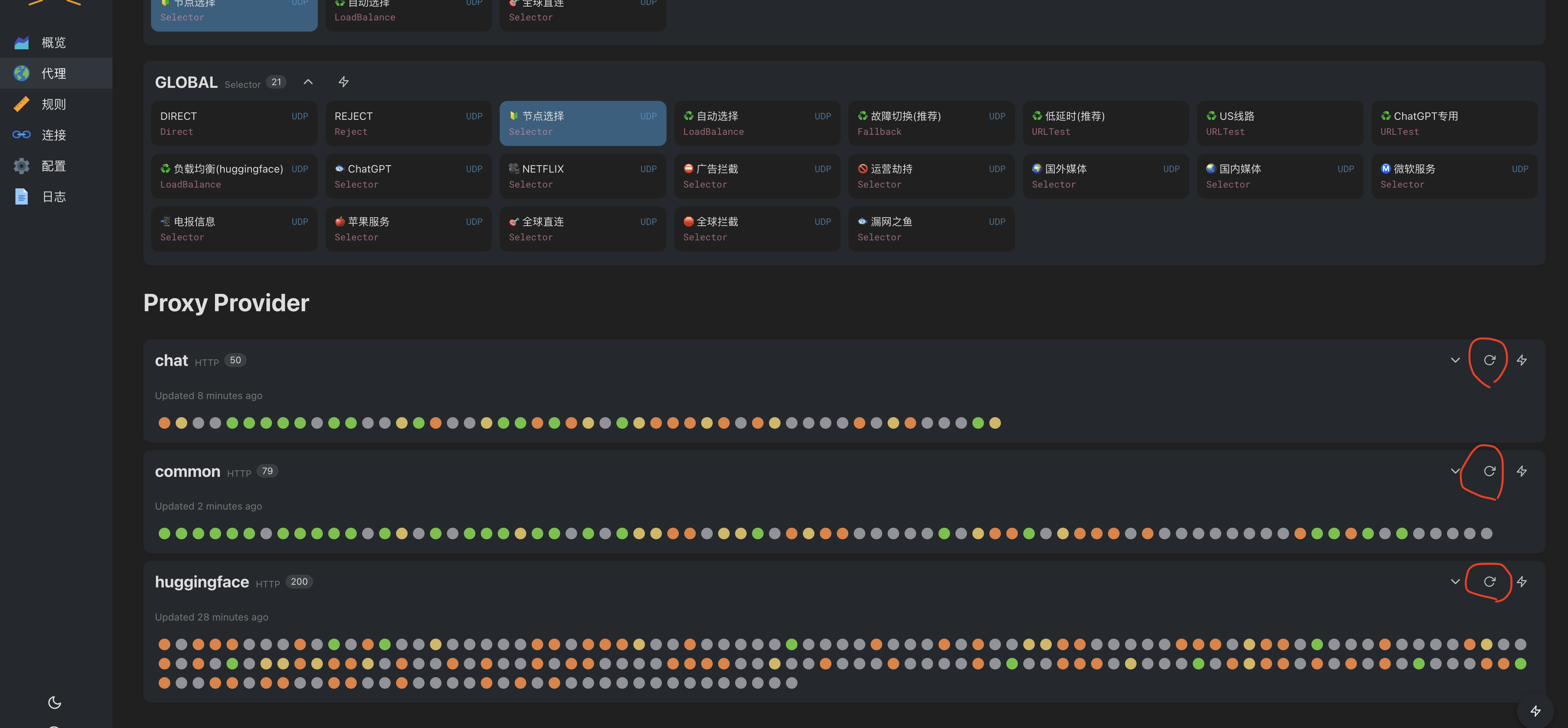1568x728 pixels.
Task: Click the floating lightning test button
Action: click(1535, 710)
